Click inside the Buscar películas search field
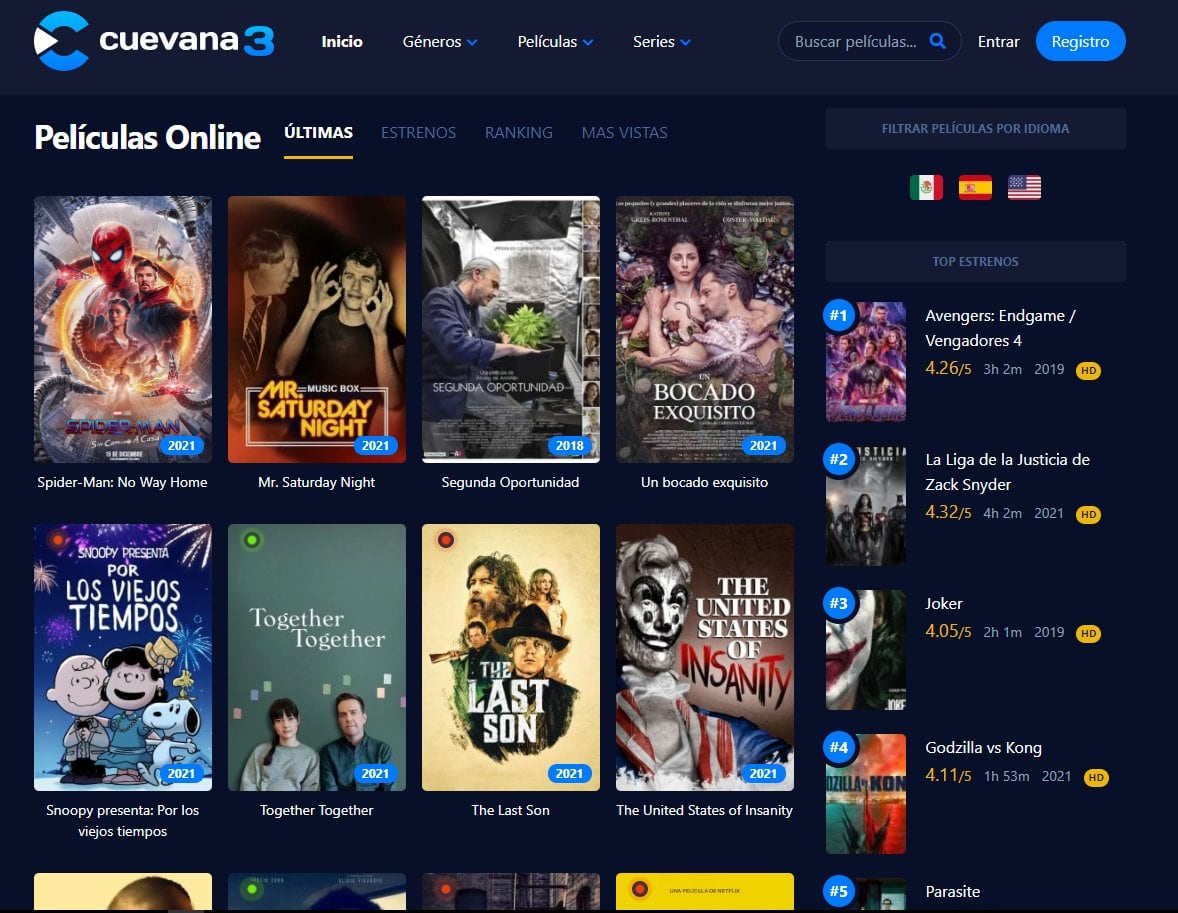 (x=860, y=41)
